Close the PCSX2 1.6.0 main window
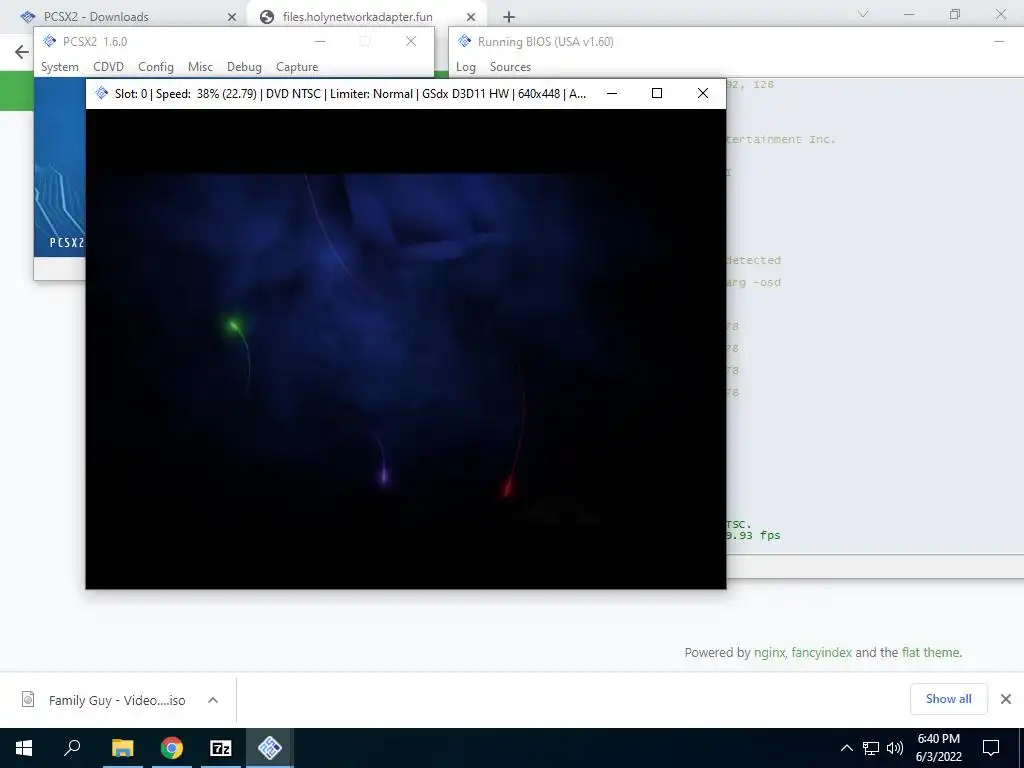The width and height of the screenshot is (1024, 768). [411, 41]
